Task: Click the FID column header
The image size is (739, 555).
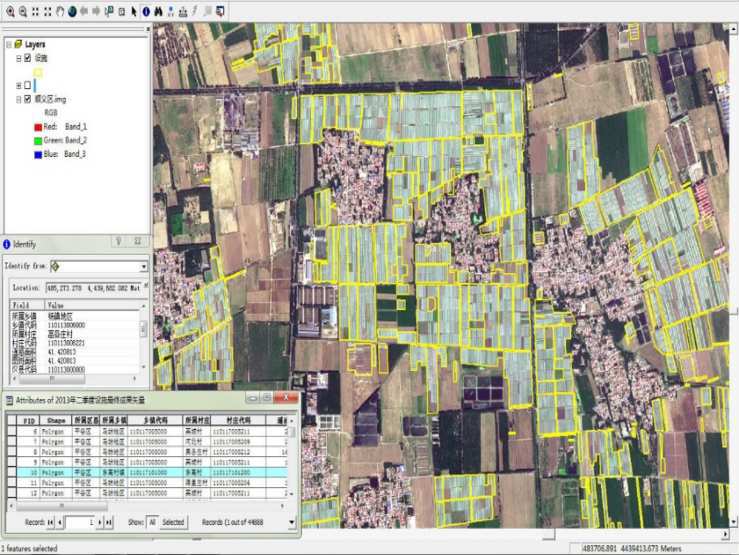Action: (x=29, y=421)
